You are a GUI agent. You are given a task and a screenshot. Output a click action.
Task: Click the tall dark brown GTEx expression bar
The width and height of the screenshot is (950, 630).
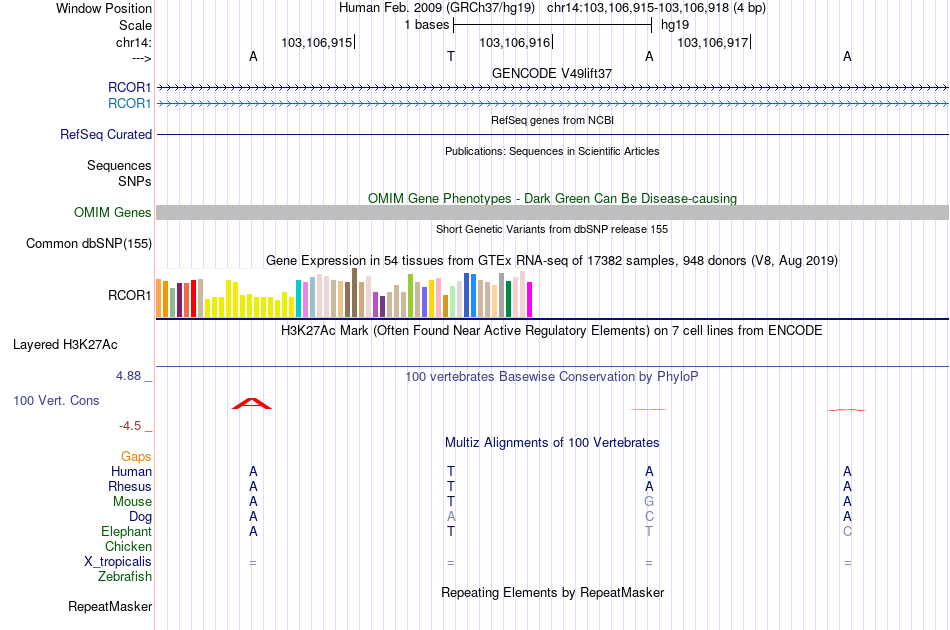tap(354, 293)
